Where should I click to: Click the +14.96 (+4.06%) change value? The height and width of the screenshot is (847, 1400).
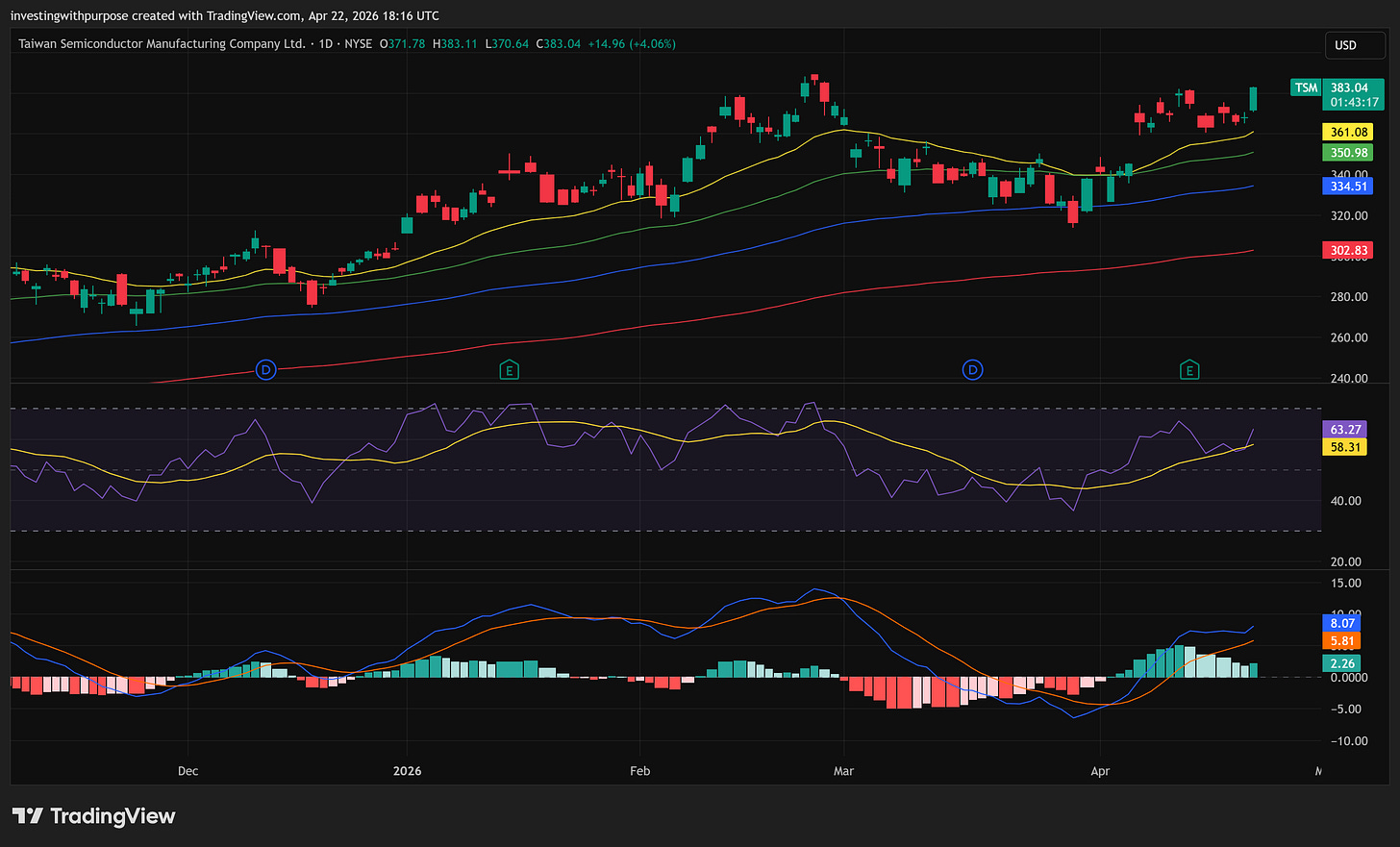click(632, 44)
